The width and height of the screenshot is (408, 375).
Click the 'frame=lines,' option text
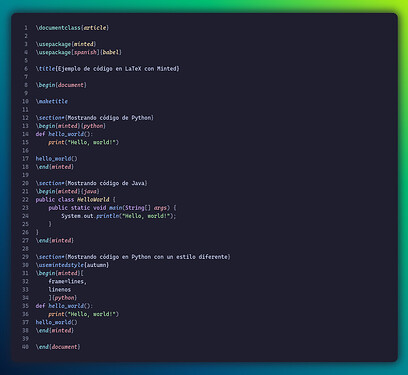68,281
